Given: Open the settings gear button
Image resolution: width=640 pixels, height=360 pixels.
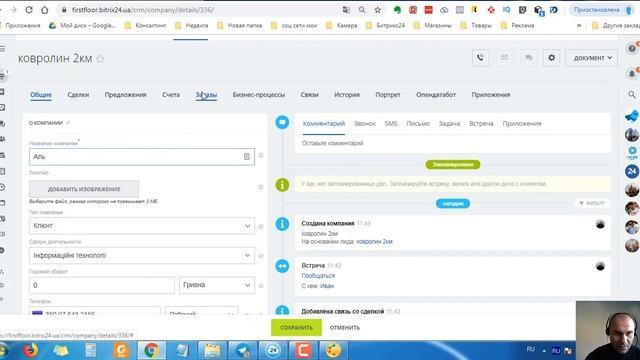Looking at the screenshot, I should point(551,58).
